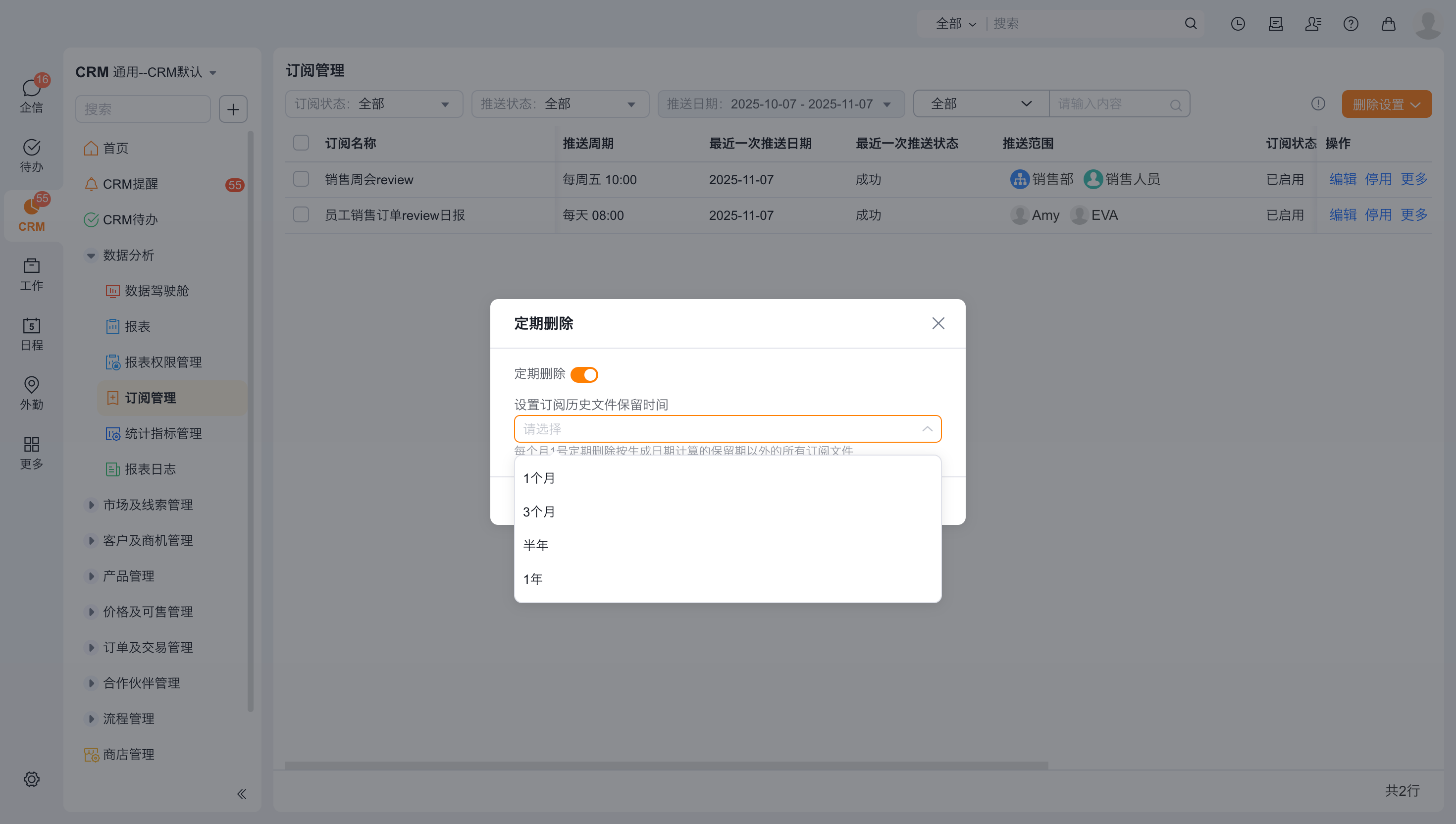Turn off the 定期删除 toggle switch
This screenshot has width=1456, height=824.
tap(584, 375)
